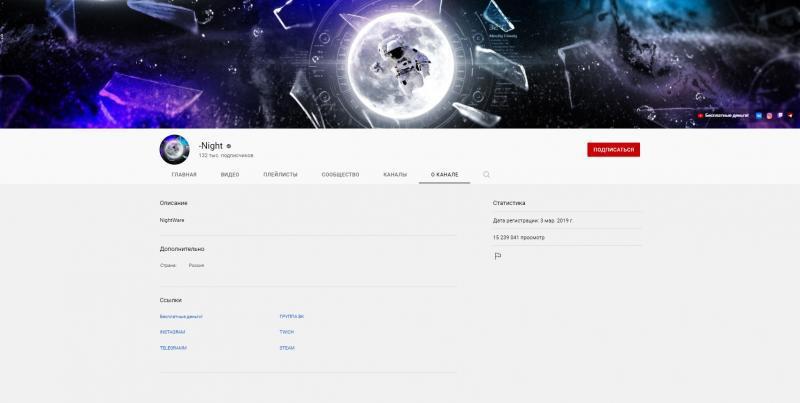
Task: Open the TELEGRAMM link
Action: 173,348
